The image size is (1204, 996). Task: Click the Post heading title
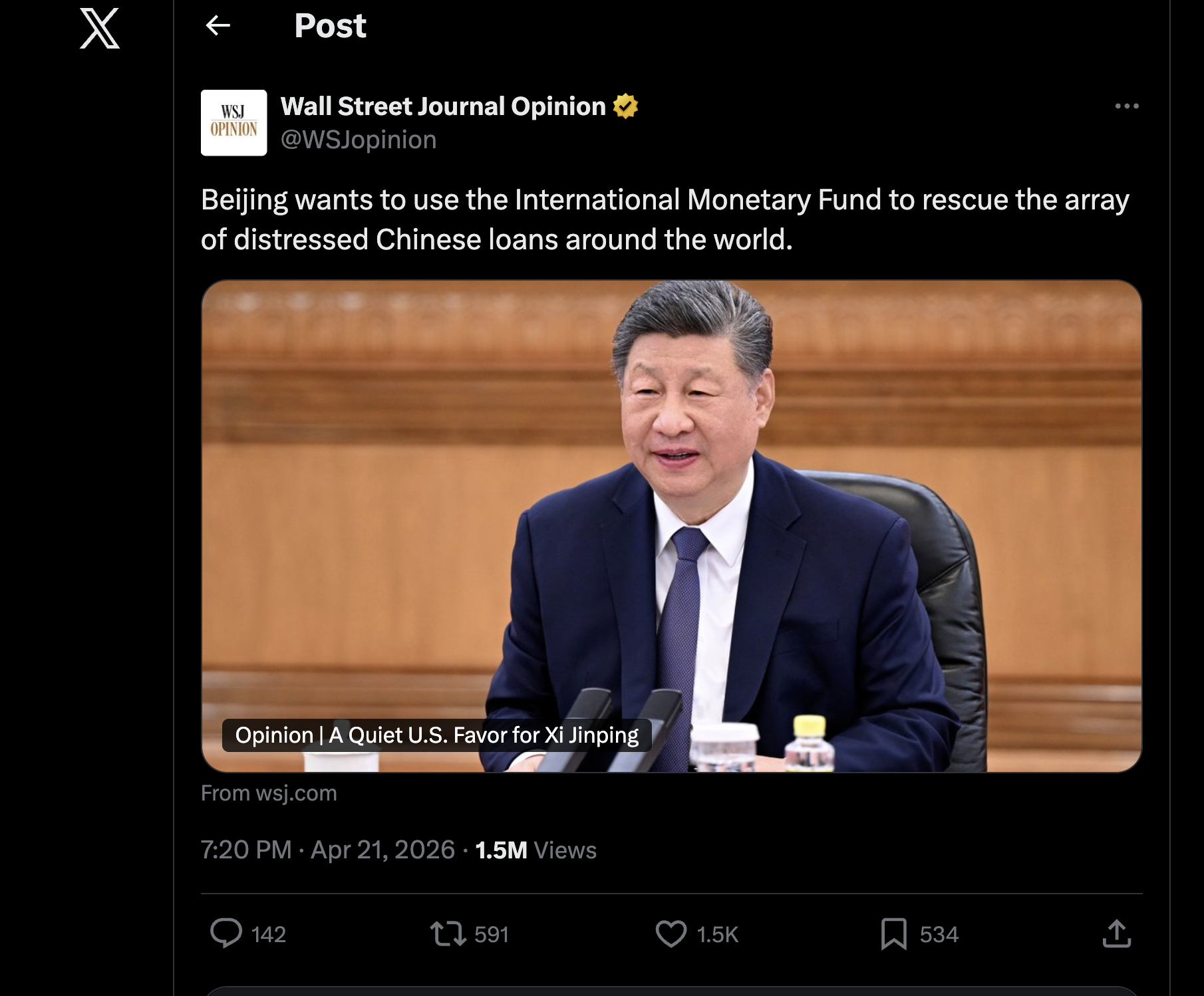tap(330, 26)
